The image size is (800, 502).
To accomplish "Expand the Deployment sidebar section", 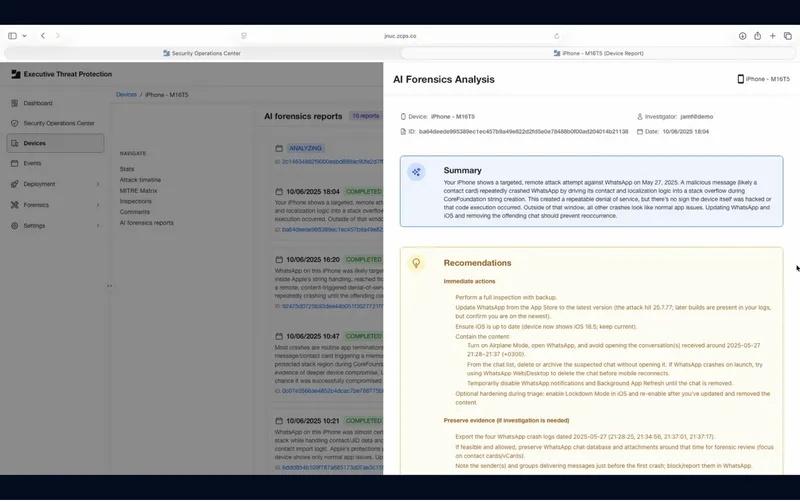I will pyautogui.click(x=97, y=184).
